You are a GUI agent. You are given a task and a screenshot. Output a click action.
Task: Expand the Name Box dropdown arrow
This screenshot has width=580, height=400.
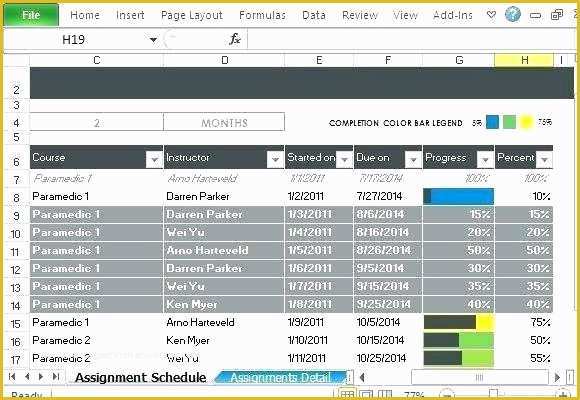[x=153, y=40]
